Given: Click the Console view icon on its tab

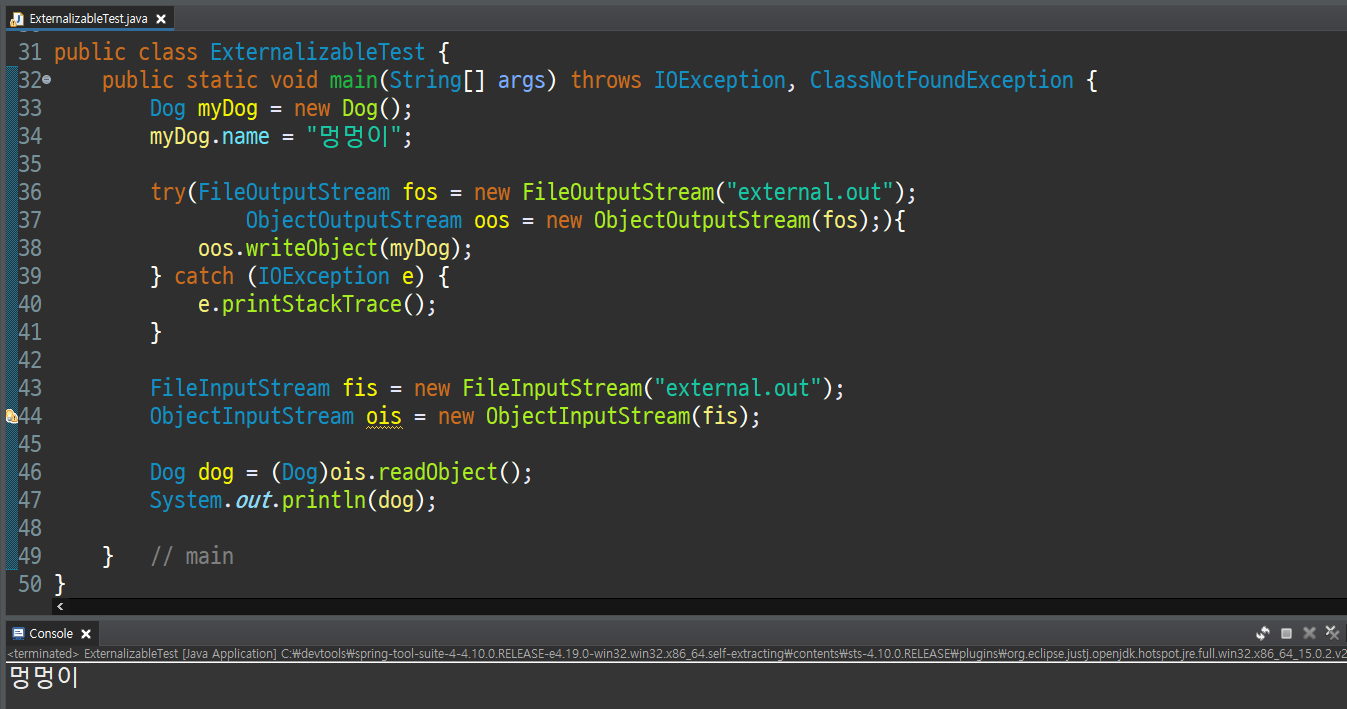Looking at the screenshot, I should tap(18, 633).
